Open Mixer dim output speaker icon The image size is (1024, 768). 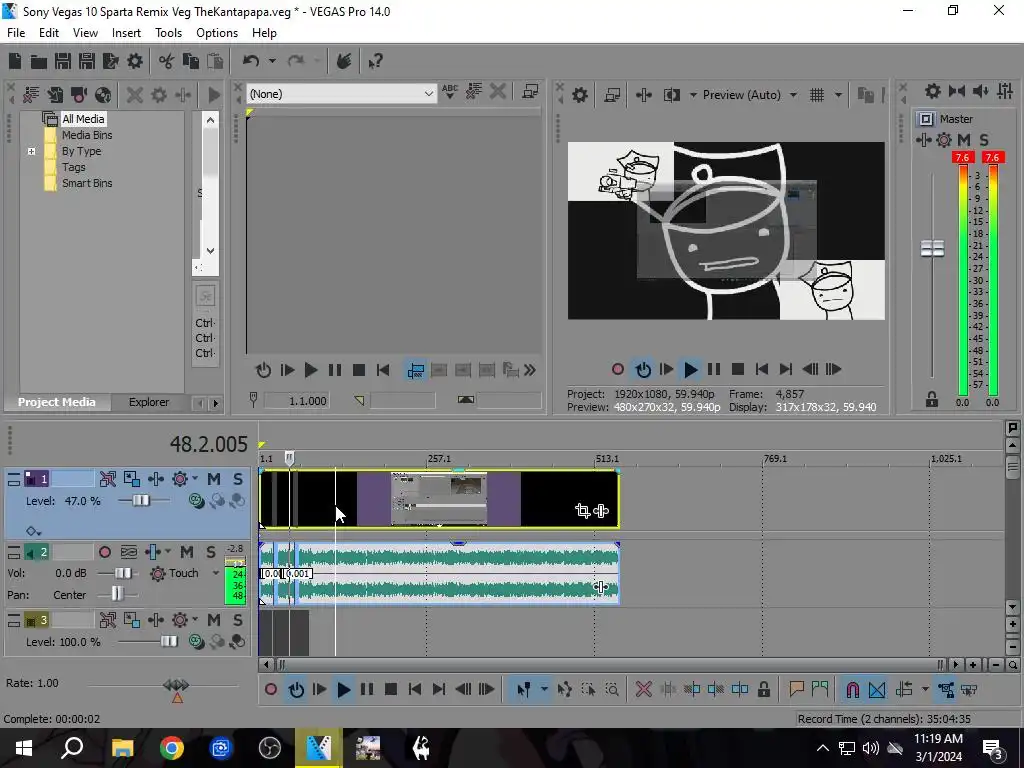pyautogui.click(x=980, y=91)
